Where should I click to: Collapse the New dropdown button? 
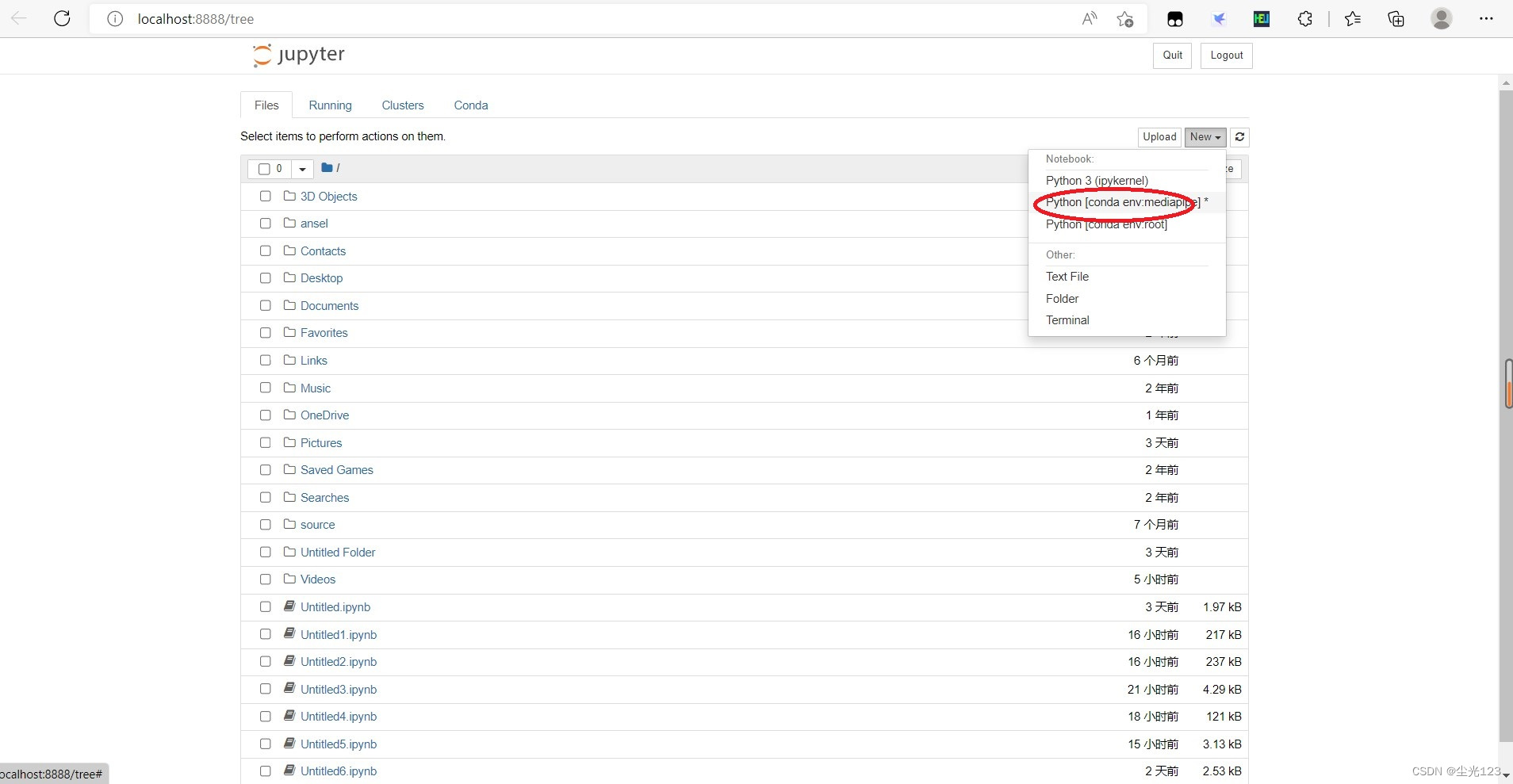(x=1205, y=137)
